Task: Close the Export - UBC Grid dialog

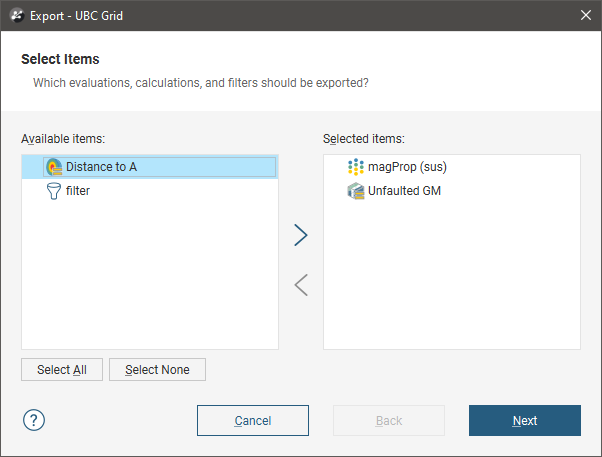Action: point(586,15)
